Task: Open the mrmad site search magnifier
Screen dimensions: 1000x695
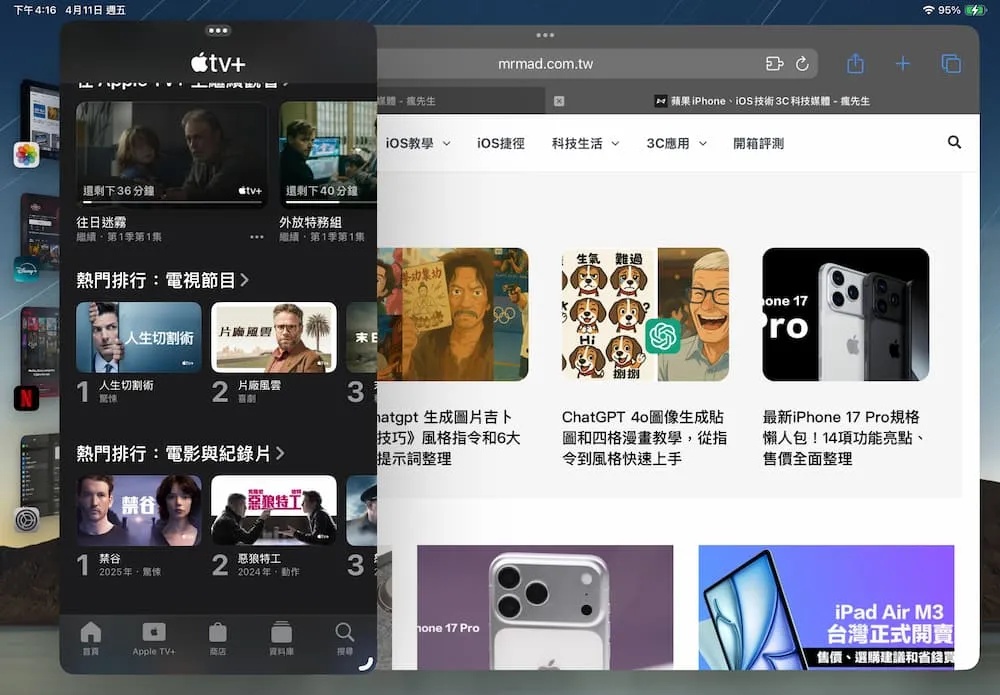Action: [954, 142]
